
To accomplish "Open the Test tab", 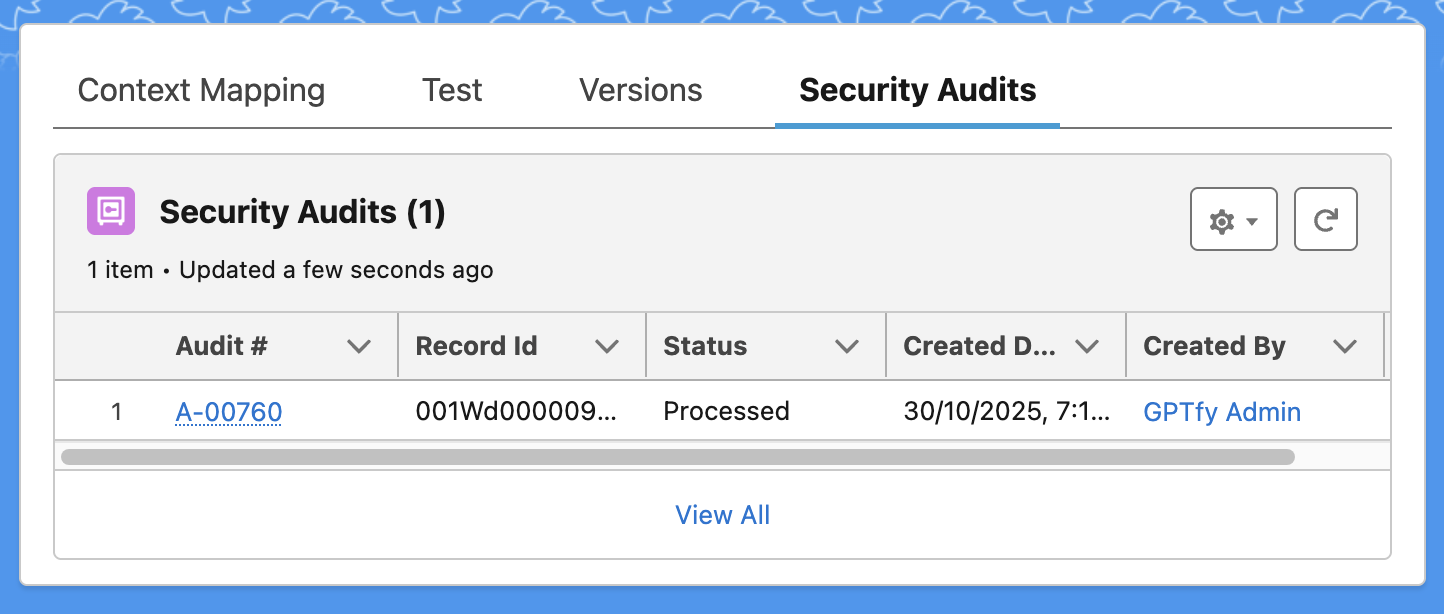I will 452,90.
